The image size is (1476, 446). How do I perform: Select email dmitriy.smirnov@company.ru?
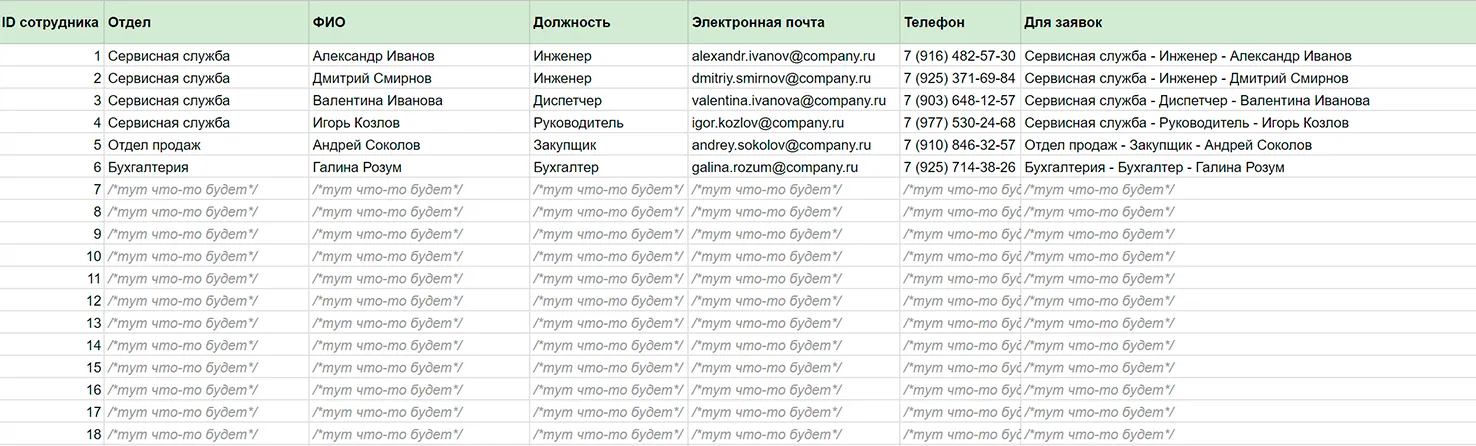(794, 78)
